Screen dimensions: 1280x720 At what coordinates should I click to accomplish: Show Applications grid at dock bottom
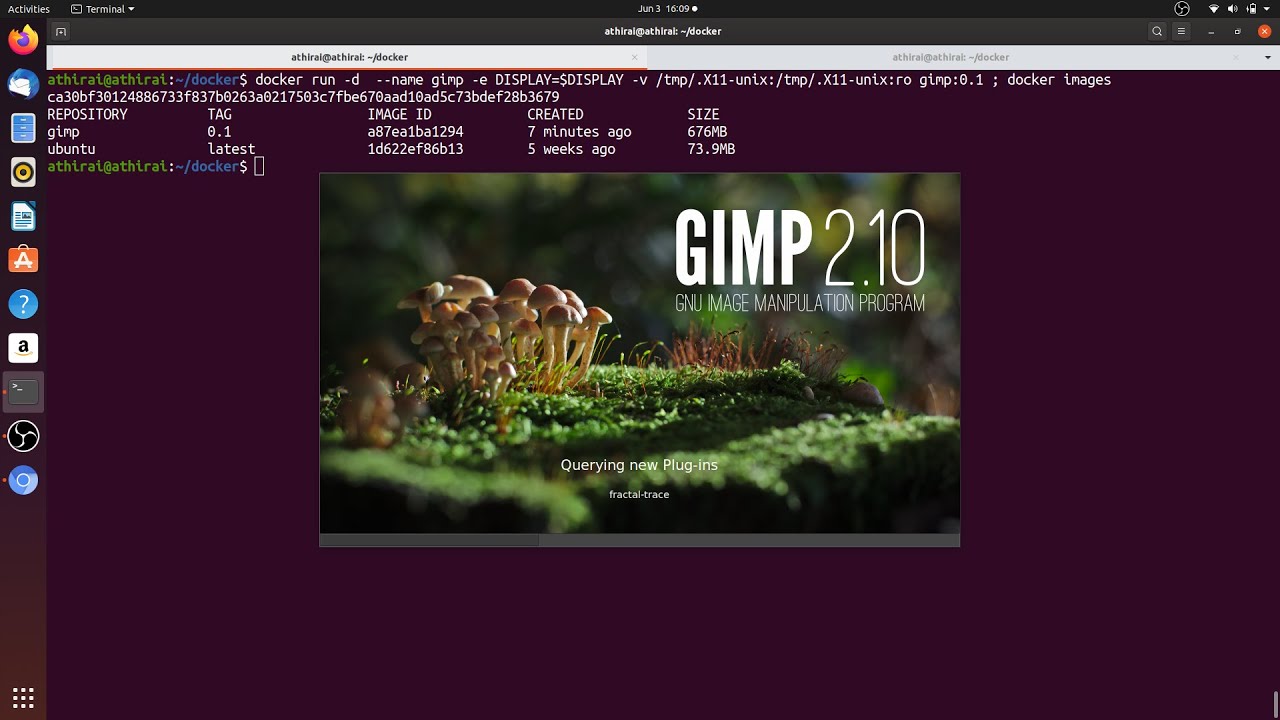pos(23,697)
